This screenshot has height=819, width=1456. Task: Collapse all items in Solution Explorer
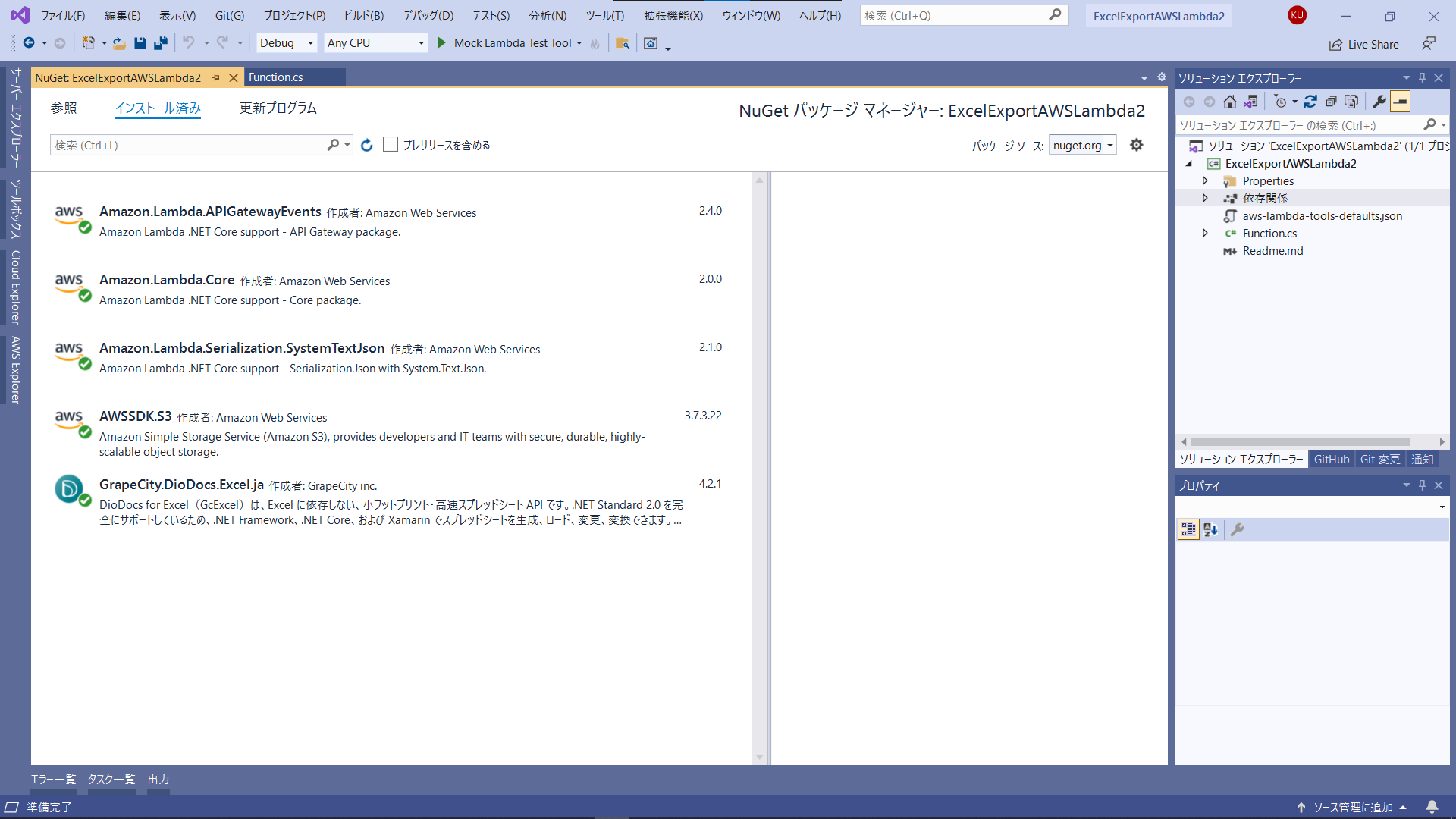(x=1331, y=102)
